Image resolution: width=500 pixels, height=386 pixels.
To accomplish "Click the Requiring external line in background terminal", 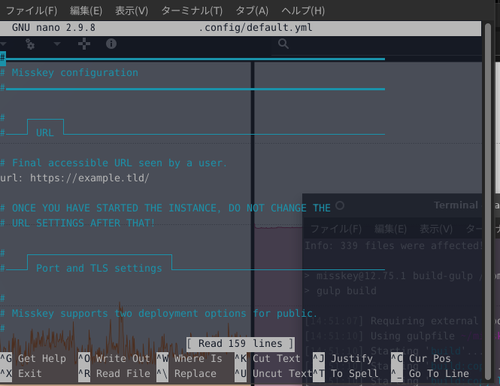I will pyautogui.click(x=392, y=321).
